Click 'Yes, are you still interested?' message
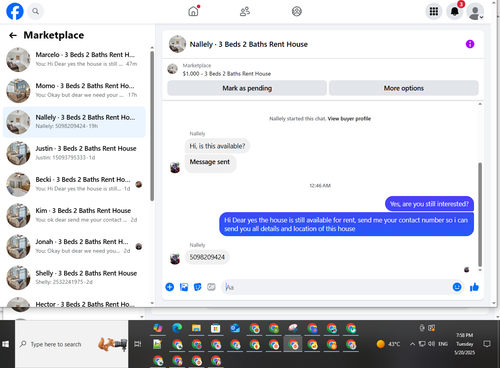The width and height of the screenshot is (500, 368). point(429,204)
